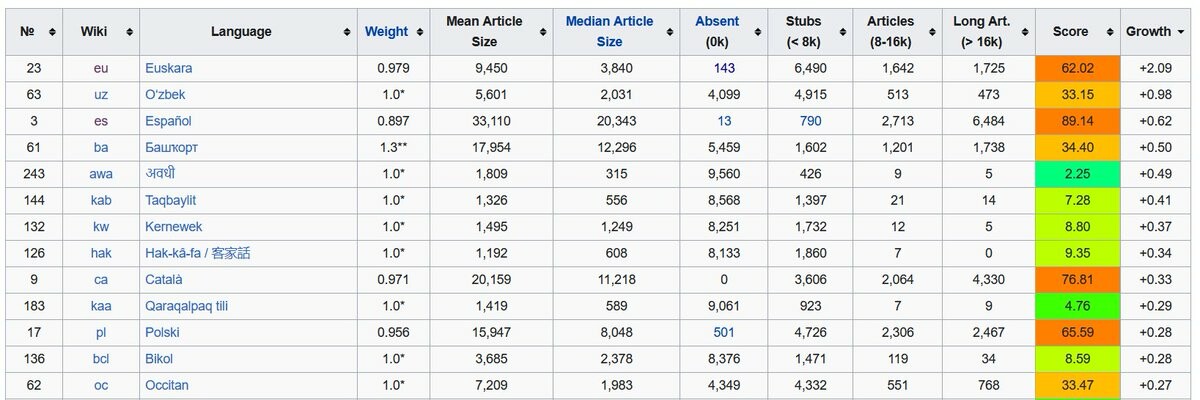Open the Euskara language link
Viewport: 1200px width, 400px height.
pyautogui.click(x=168, y=68)
